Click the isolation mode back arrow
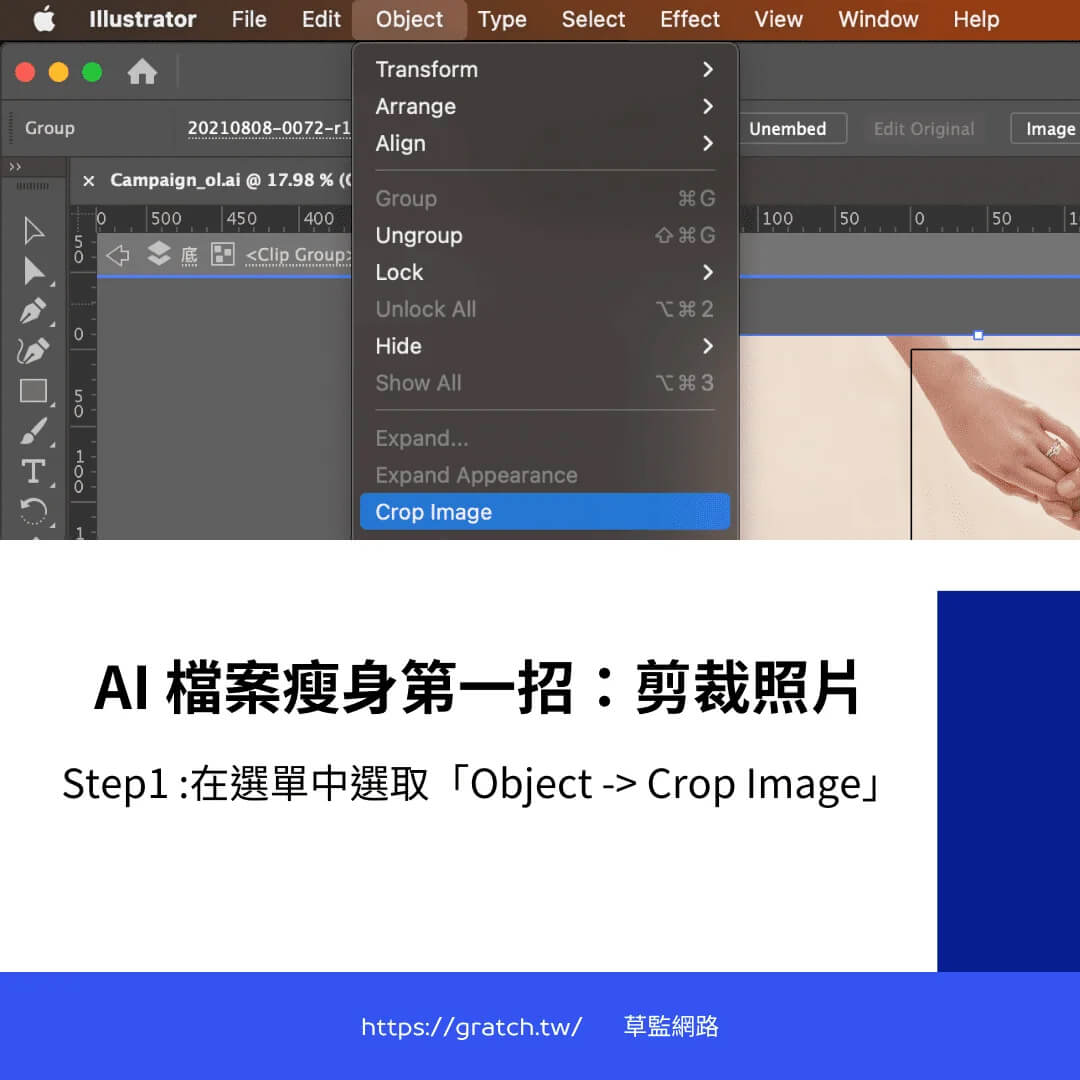1080x1080 pixels. [x=118, y=255]
